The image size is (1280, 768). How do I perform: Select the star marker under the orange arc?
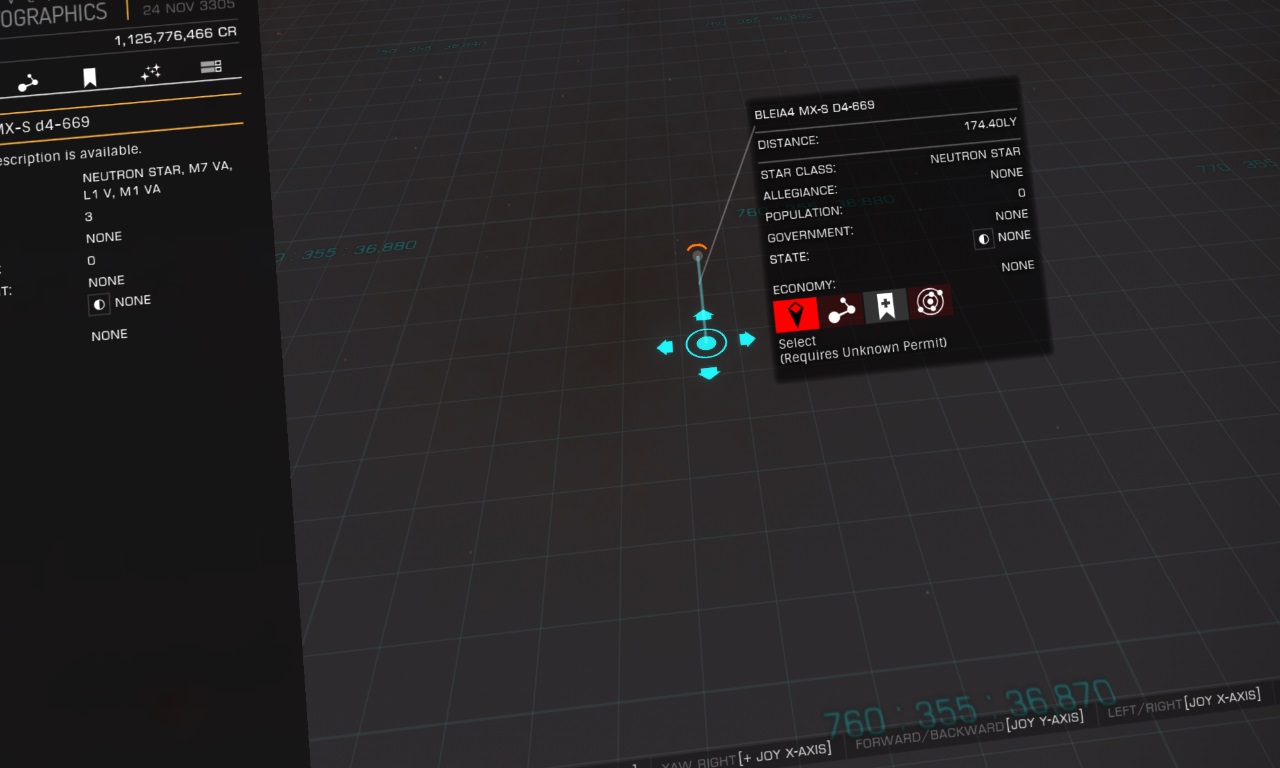point(697,255)
